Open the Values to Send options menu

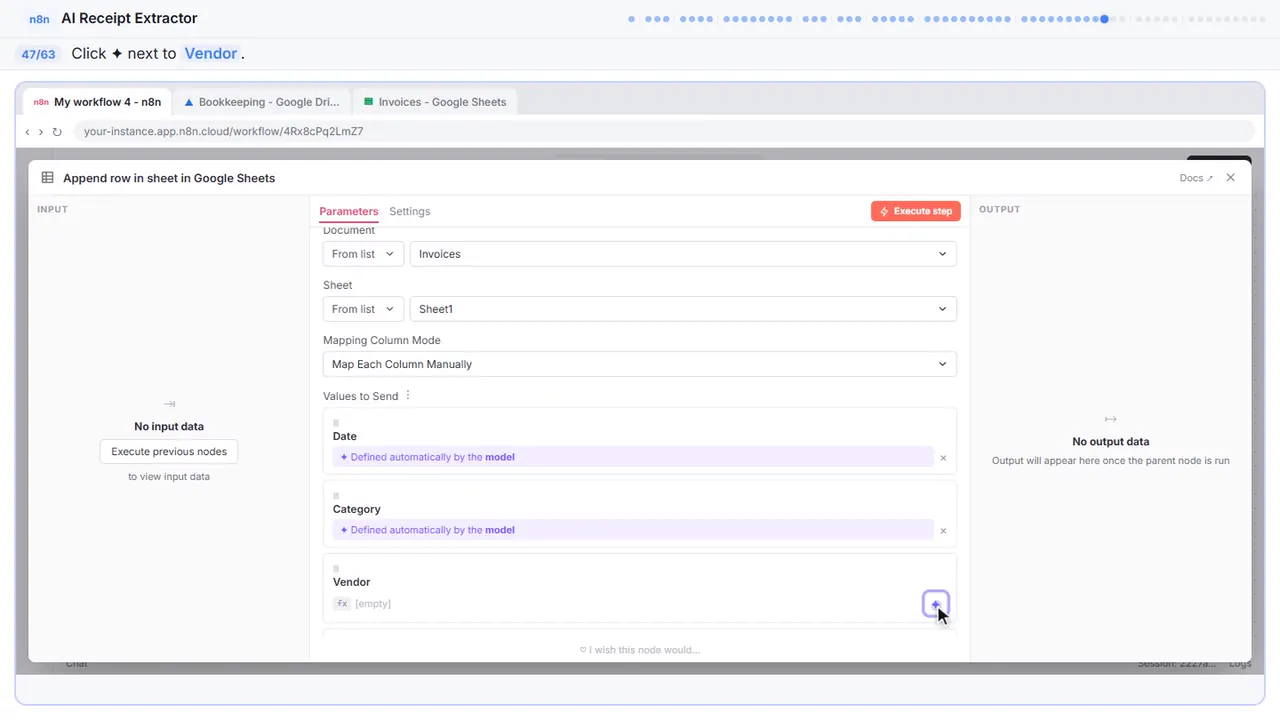coord(408,396)
